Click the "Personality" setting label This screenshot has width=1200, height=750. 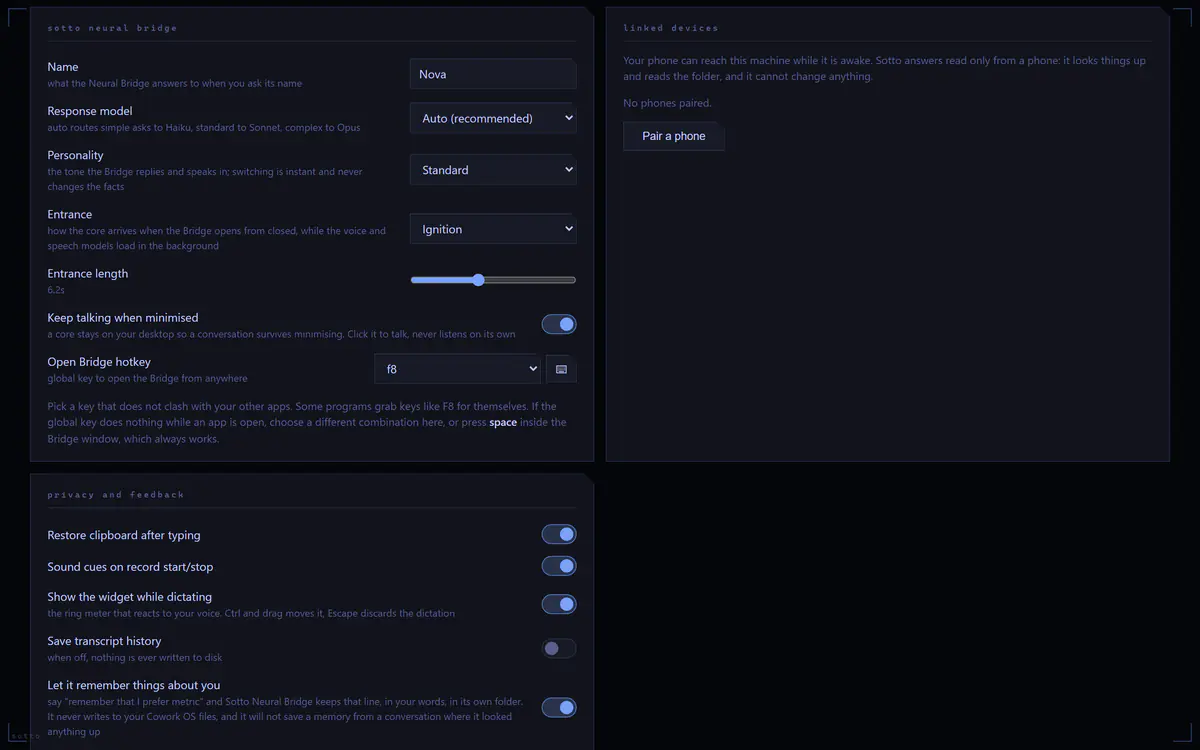[76, 155]
